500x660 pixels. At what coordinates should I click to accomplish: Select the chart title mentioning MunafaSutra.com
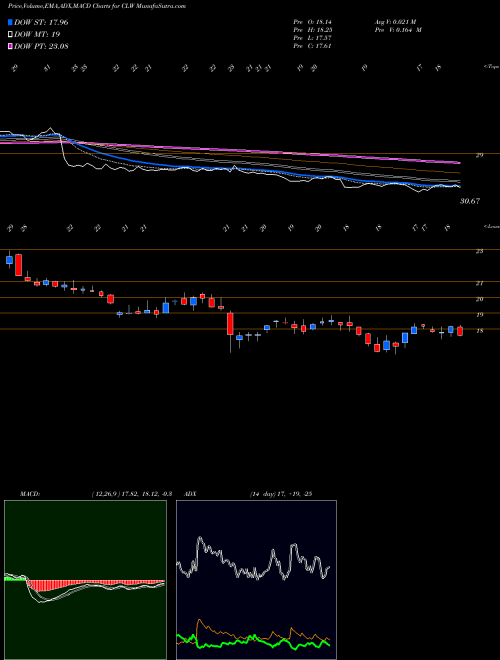pos(97,6)
